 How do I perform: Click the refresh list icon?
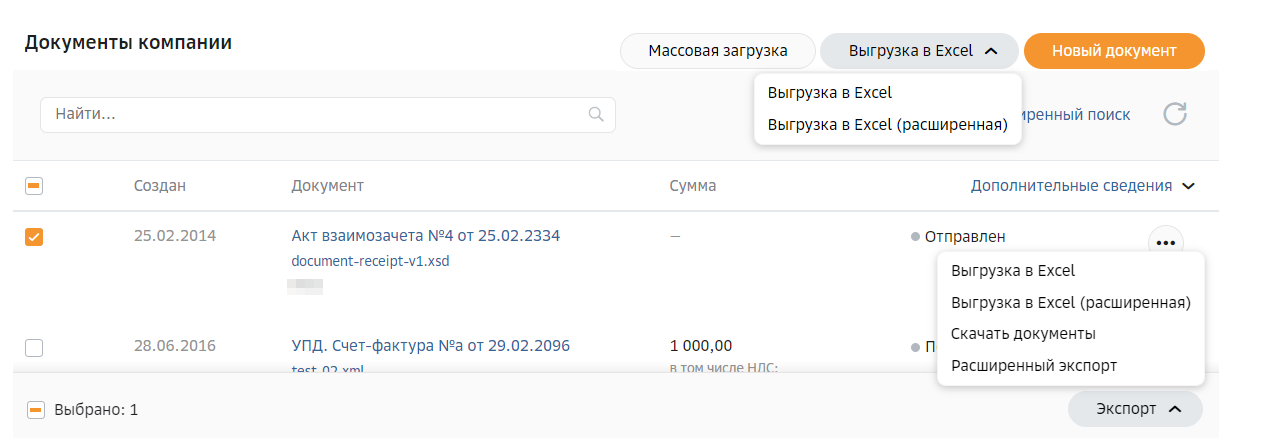click(x=1175, y=114)
